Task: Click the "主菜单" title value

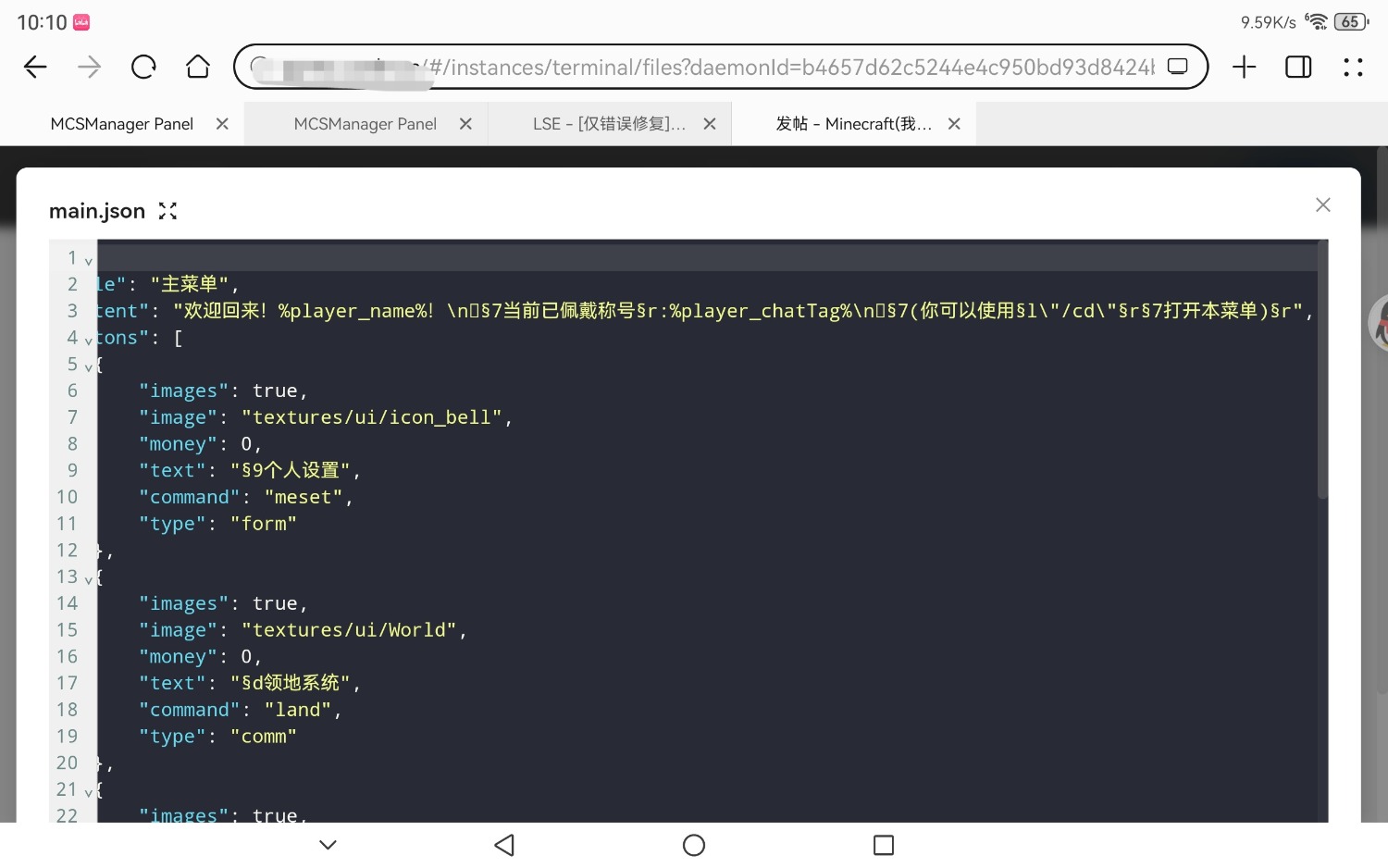Action: (x=189, y=284)
